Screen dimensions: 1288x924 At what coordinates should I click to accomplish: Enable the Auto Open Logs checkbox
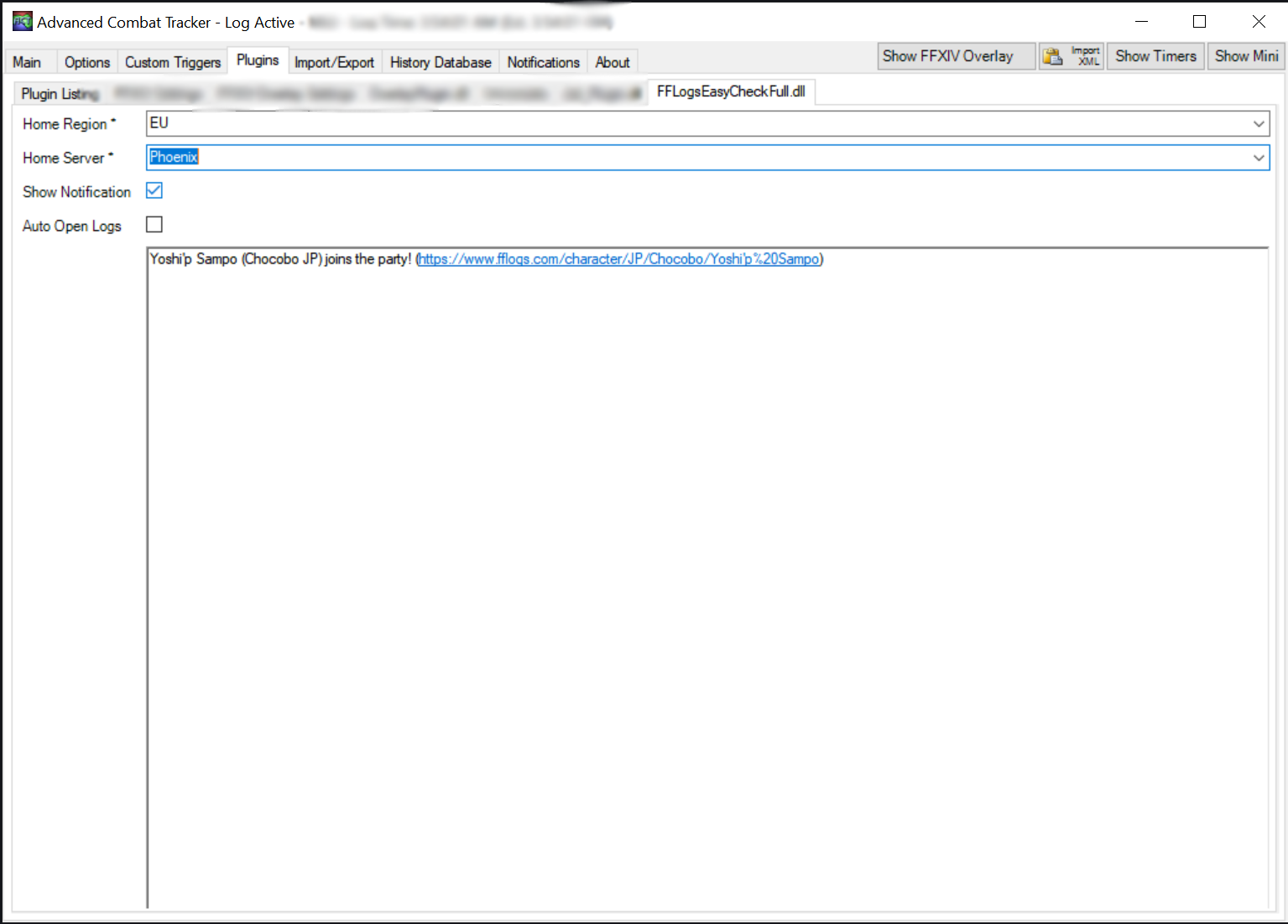[154, 224]
